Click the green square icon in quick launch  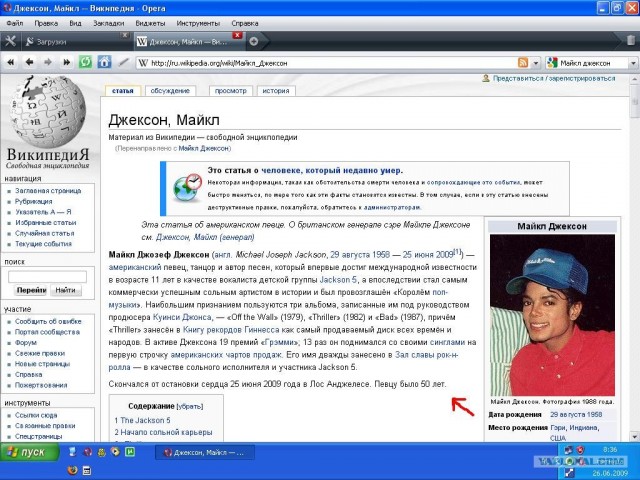coord(130,452)
